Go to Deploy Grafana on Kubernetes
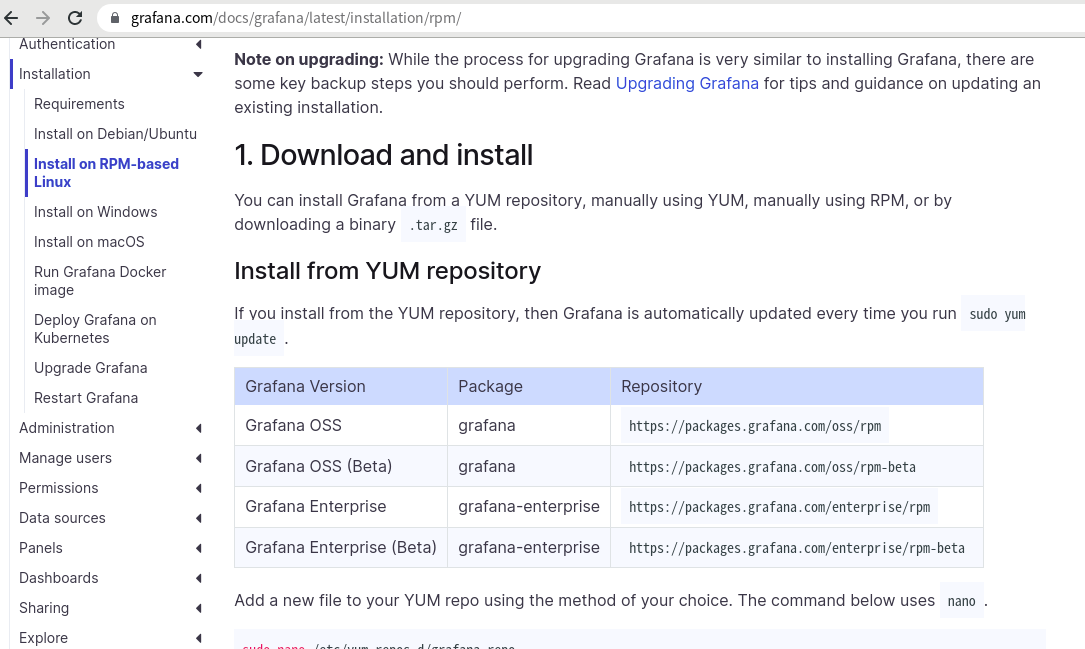Screen dimensions: 1085x649 pyautogui.click(x=95, y=329)
